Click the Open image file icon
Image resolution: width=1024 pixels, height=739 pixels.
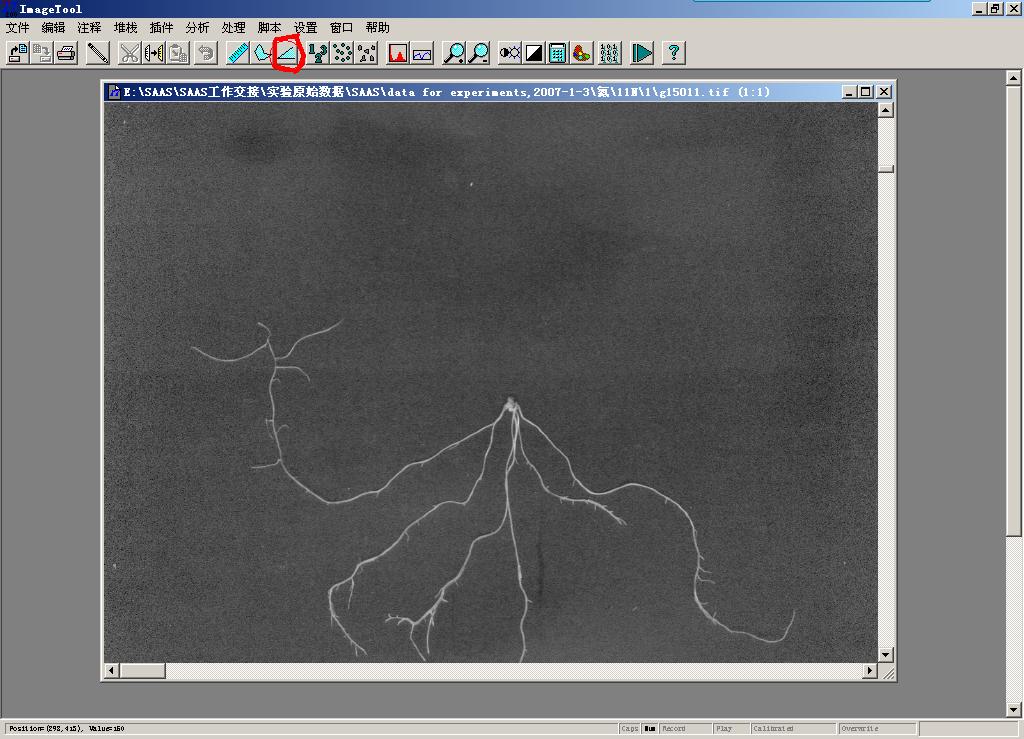[x=18, y=53]
